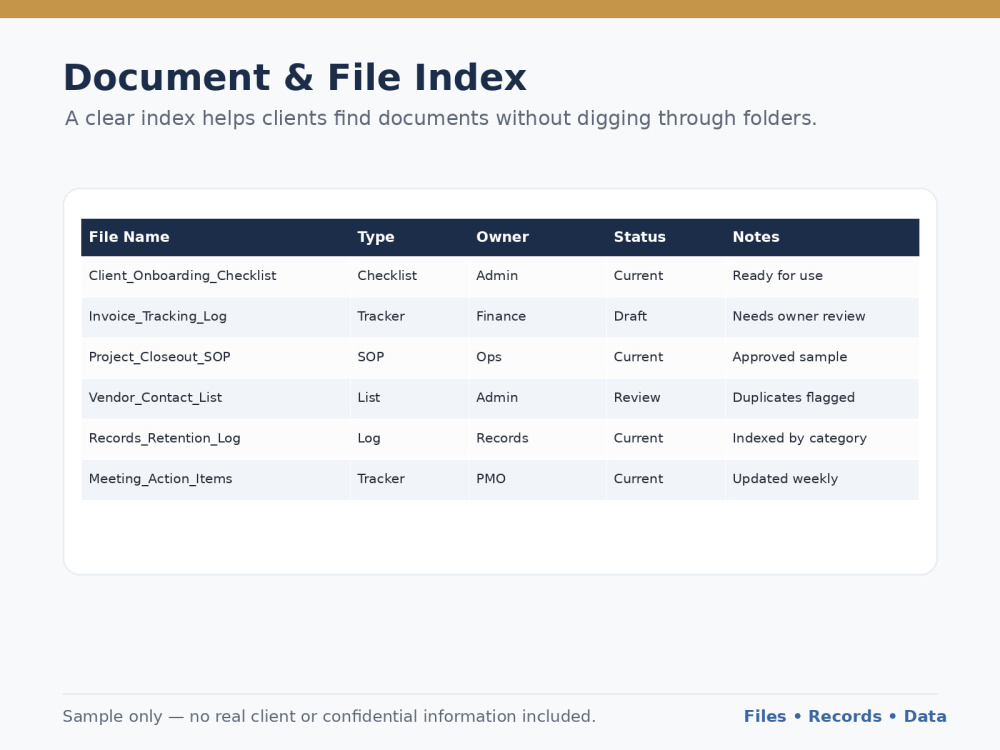Click the Checklist type cell
The height and width of the screenshot is (750, 1000).
387,276
